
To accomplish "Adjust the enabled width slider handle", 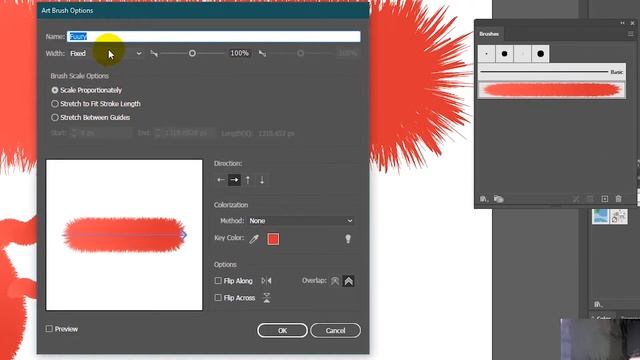I will [192, 53].
